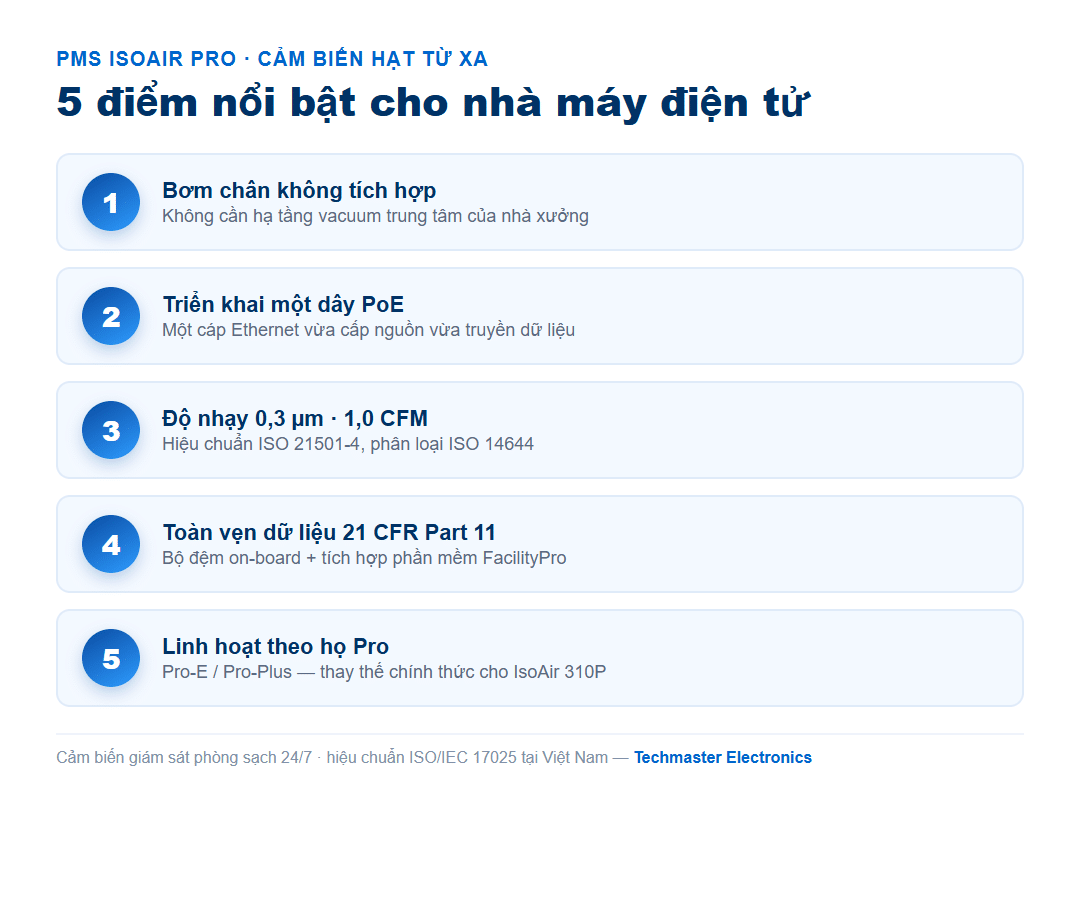Click footer text 'Cảm biến giám sát phòng sạch 24/7'
The height and width of the screenshot is (900, 1080).
pos(184,757)
